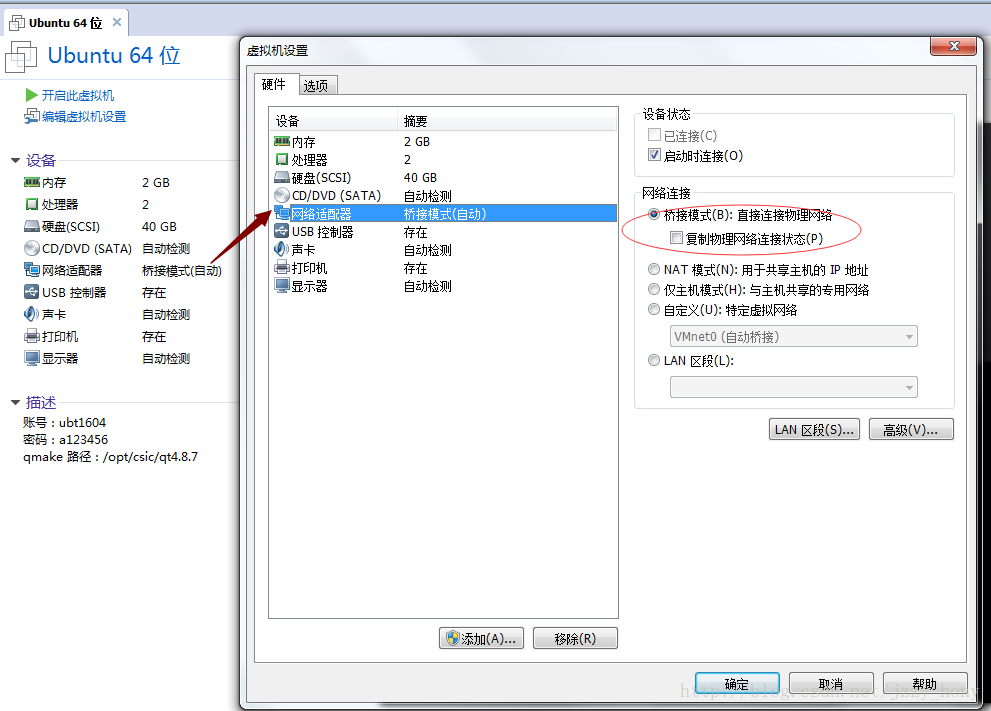
Task: Click 编辑虚拟机设置 link
Action: 84,116
